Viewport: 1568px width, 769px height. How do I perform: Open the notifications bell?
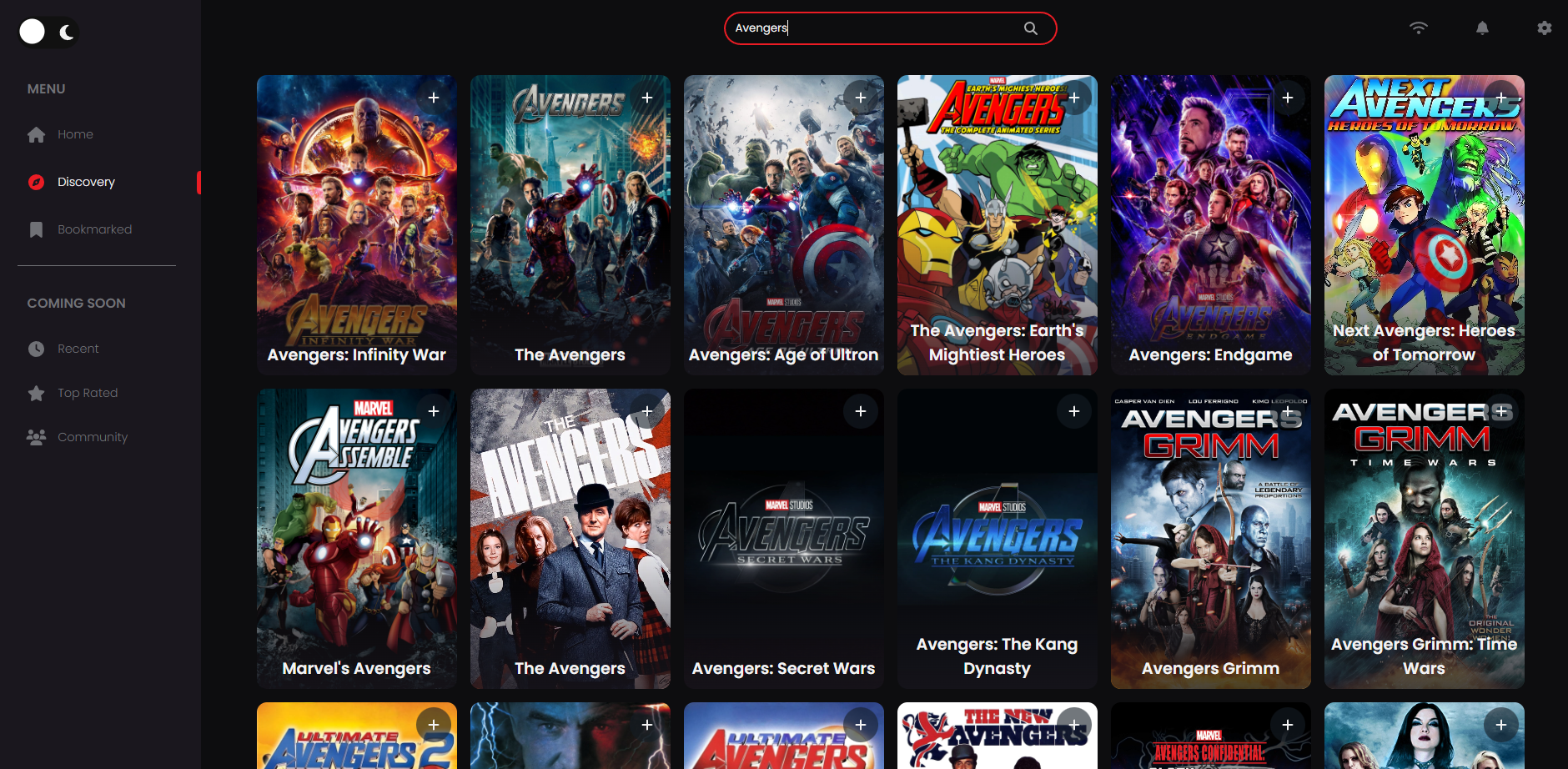tap(1482, 28)
